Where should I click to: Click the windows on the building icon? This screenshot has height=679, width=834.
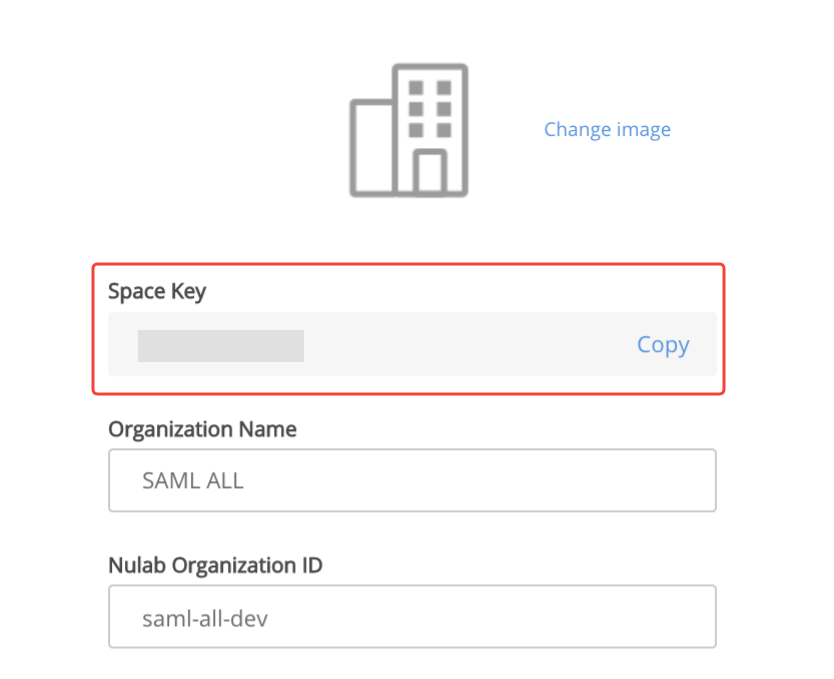tap(430, 108)
